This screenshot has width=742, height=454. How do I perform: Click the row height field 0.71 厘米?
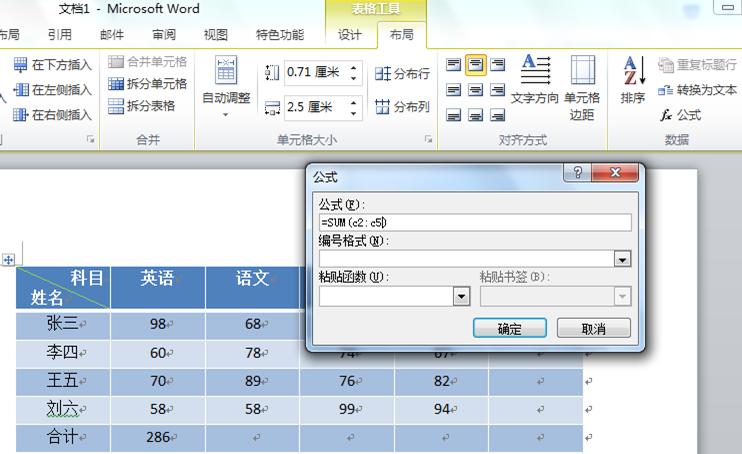click(x=315, y=72)
